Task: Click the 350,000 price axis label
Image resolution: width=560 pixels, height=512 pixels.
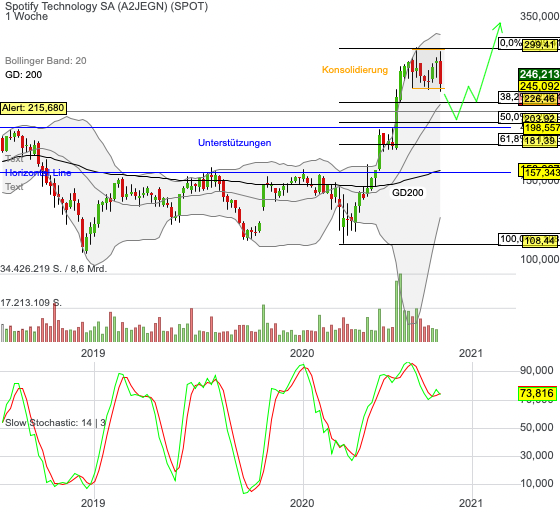Action: pyautogui.click(x=540, y=16)
